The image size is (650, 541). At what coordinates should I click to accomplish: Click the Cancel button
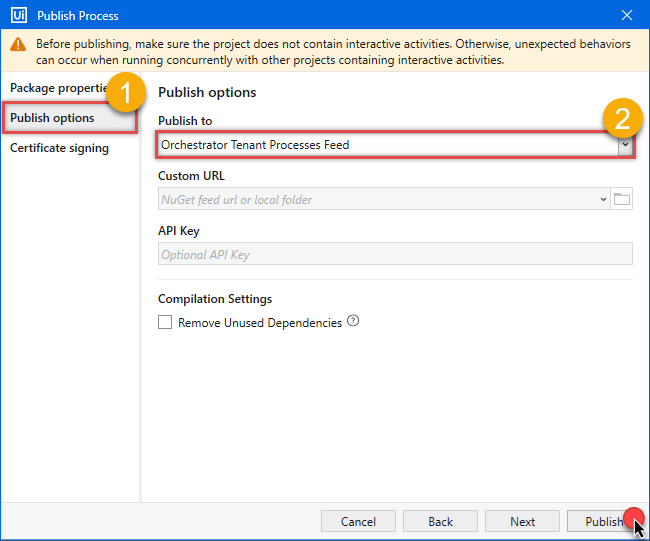[x=358, y=521]
